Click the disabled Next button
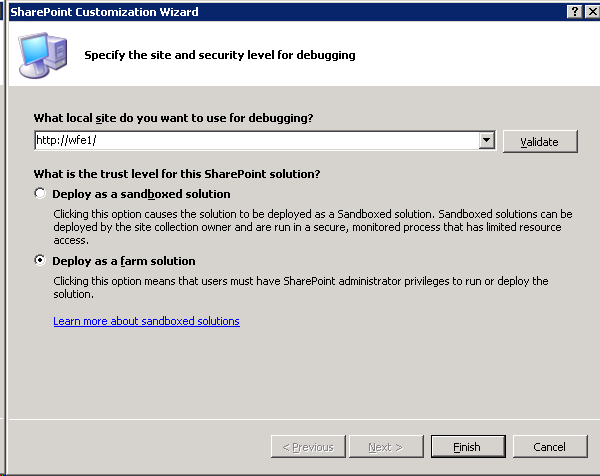 (x=386, y=446)
